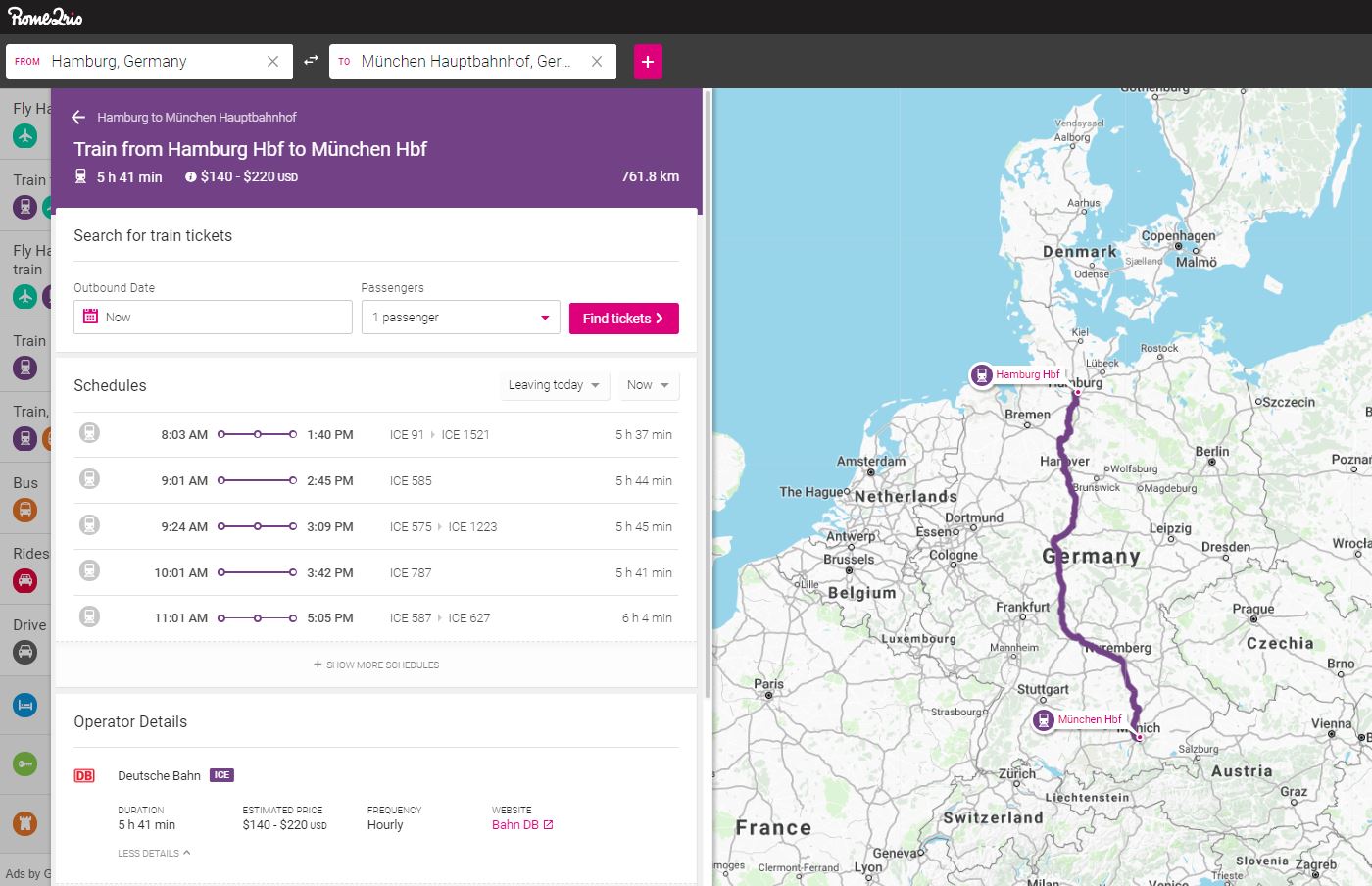The width and height of the screenshot is (1372, 886).
Task: Click ICE 1521 in the 8:03 AM row
Action: [x=465, y=435]
